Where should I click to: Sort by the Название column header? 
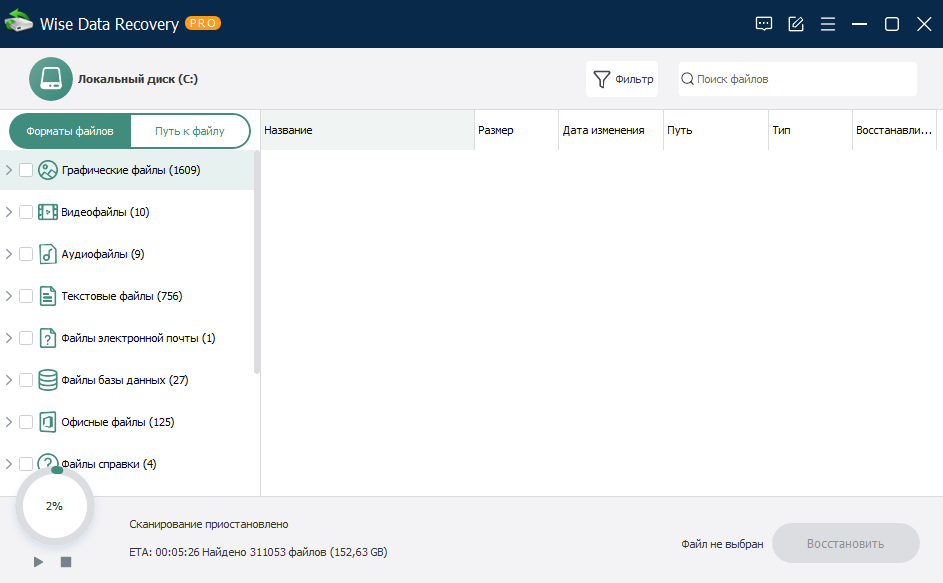pyautogui.click(x=367, y=130)
